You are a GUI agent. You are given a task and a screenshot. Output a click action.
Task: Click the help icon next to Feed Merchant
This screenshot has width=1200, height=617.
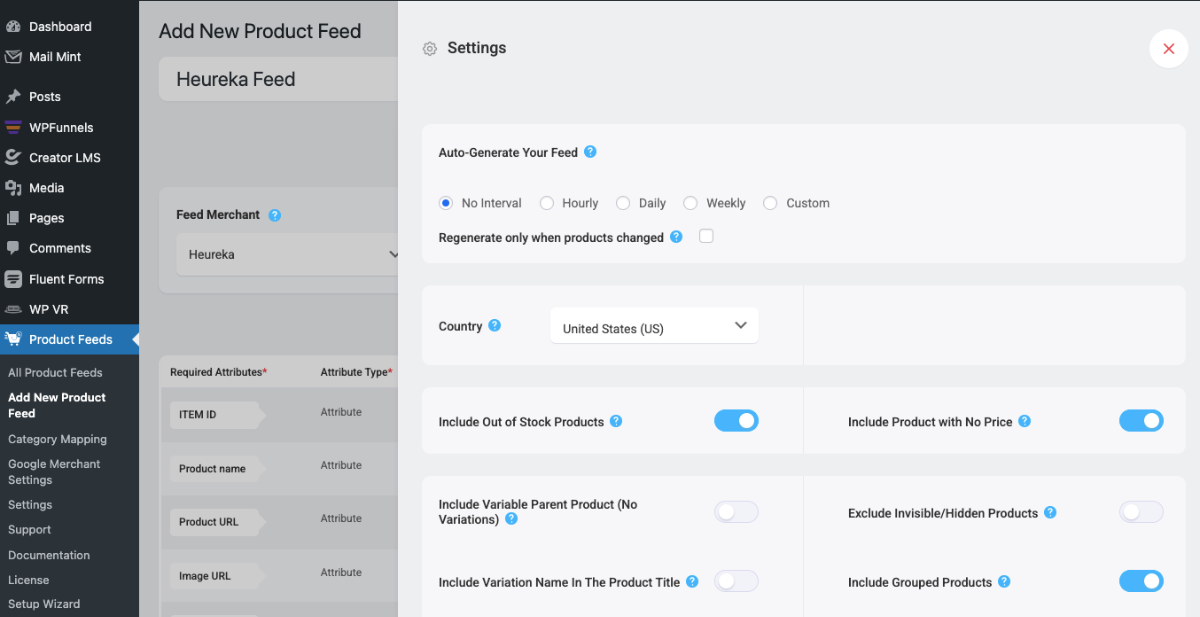click(x=275, y=215)
